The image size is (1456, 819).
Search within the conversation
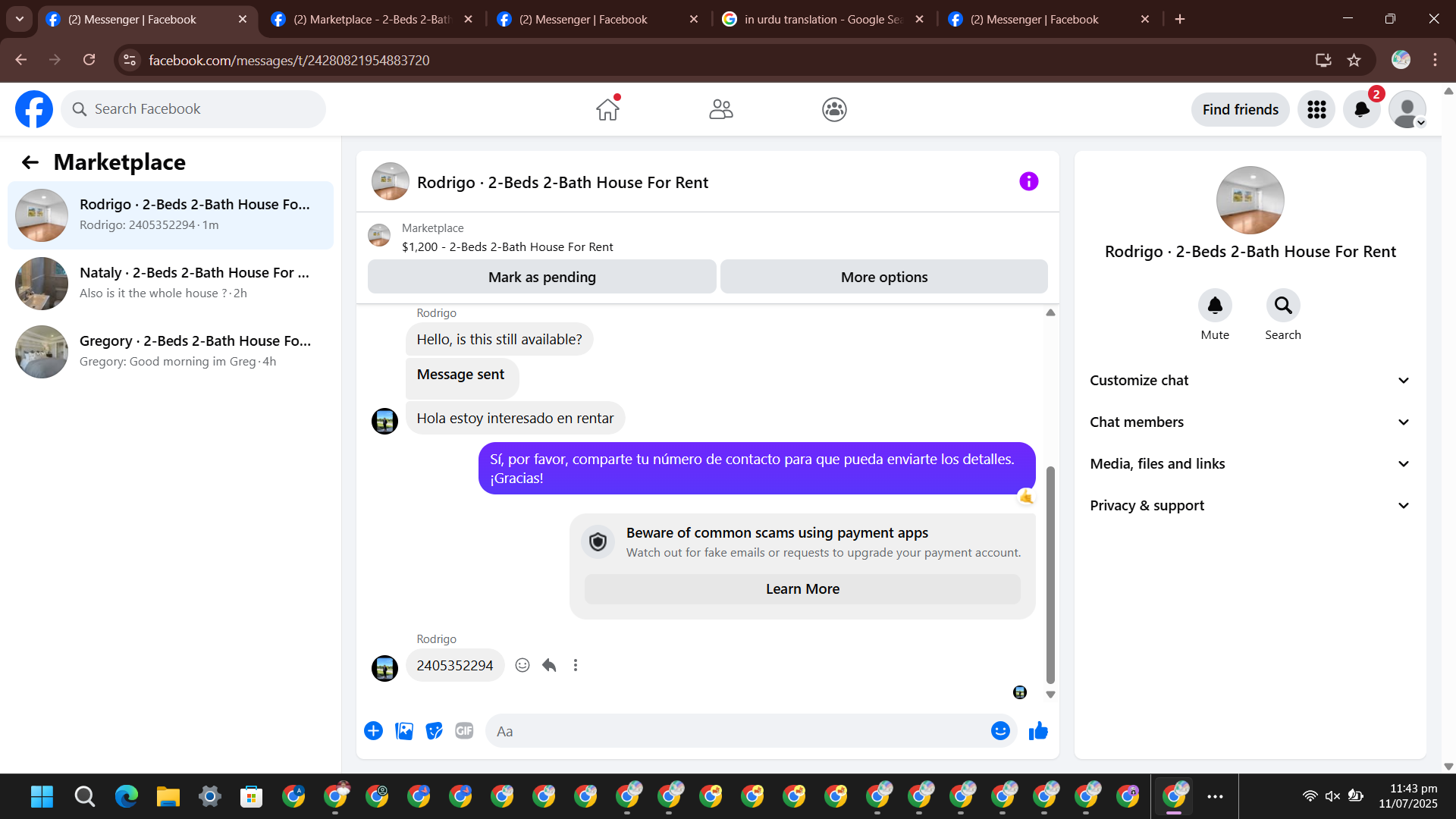(1283, 306)
